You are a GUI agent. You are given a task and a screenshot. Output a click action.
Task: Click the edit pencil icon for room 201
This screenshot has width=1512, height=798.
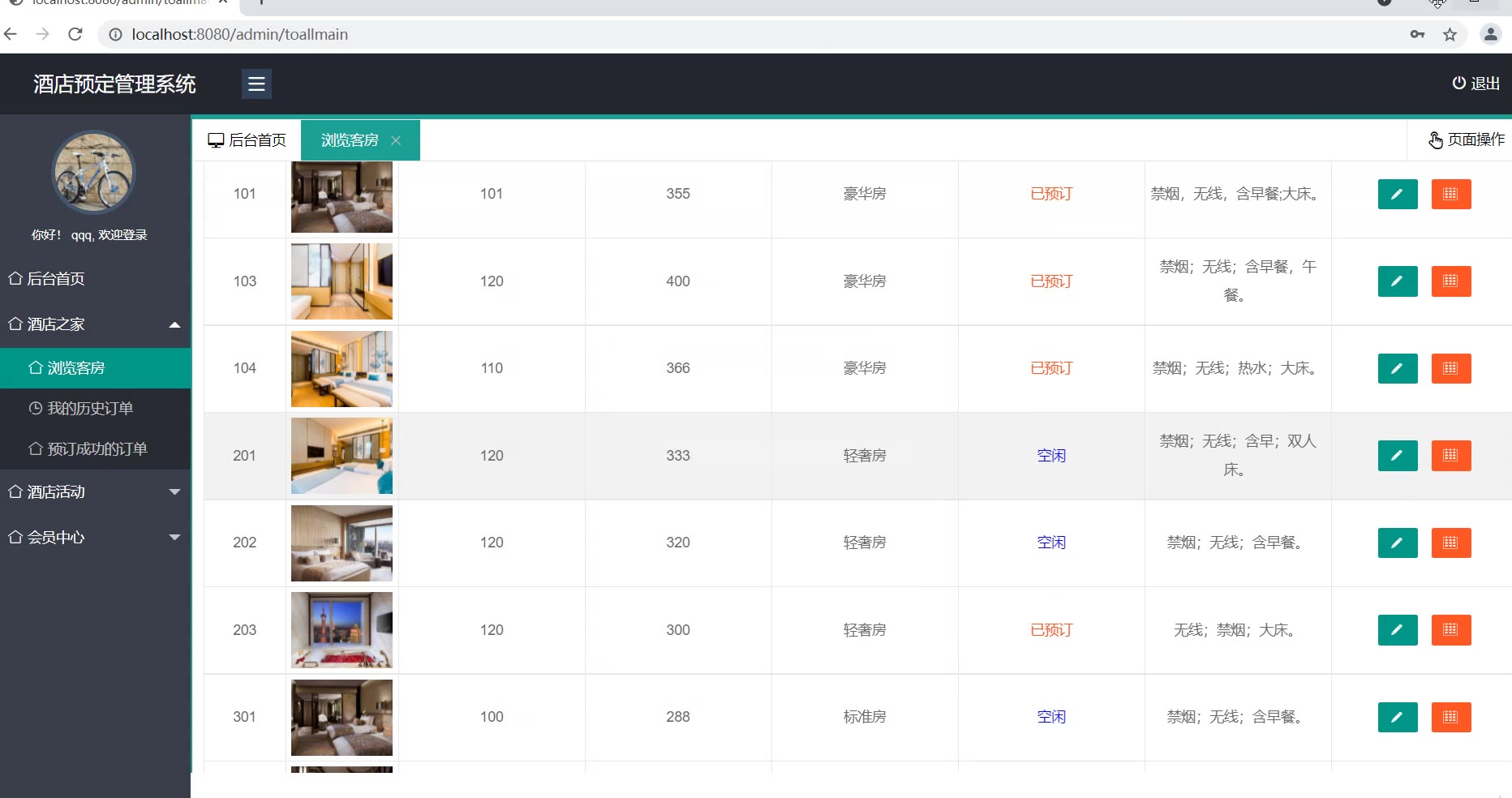pos(1397,456)
